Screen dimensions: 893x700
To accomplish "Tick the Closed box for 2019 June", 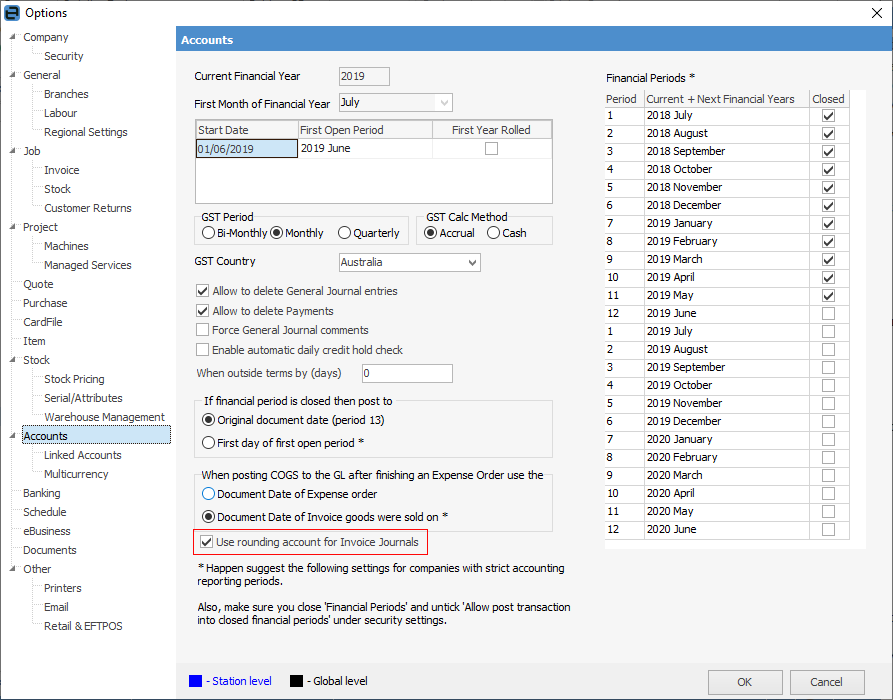I will 827,314.
